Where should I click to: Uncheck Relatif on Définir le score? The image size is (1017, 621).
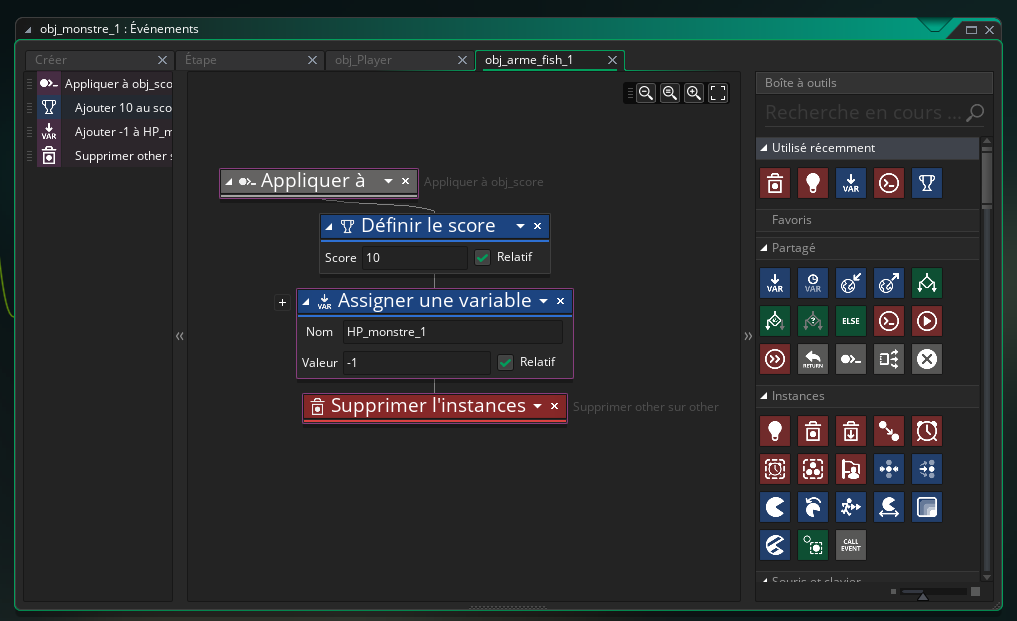pos(483,257)
